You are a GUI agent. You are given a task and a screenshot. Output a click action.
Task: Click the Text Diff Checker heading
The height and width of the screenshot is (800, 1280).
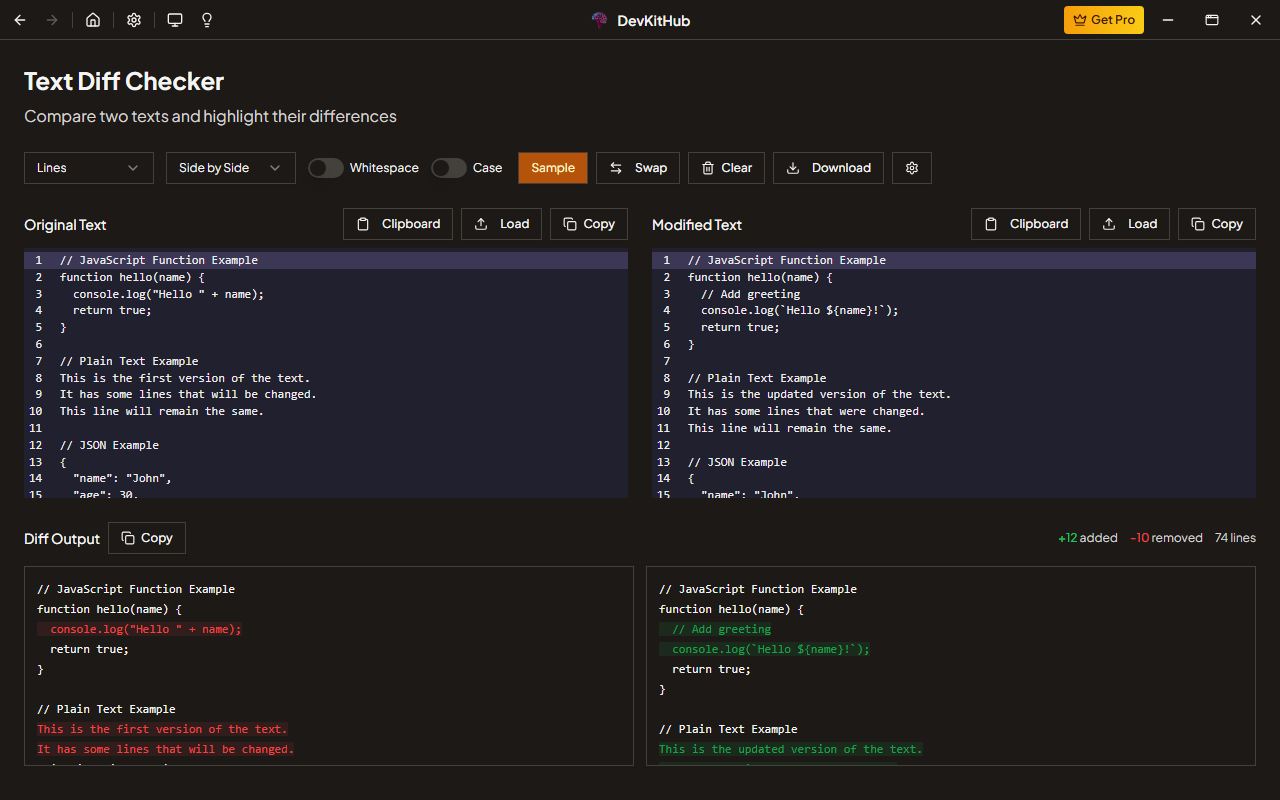tap(124, 81)
